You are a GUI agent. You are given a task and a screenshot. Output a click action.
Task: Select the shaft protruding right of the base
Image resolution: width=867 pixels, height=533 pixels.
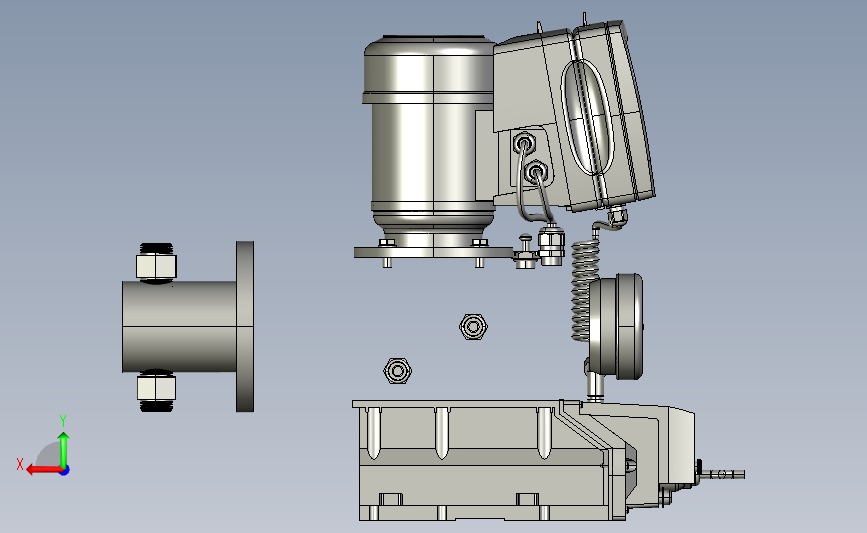tap(722, 474)
